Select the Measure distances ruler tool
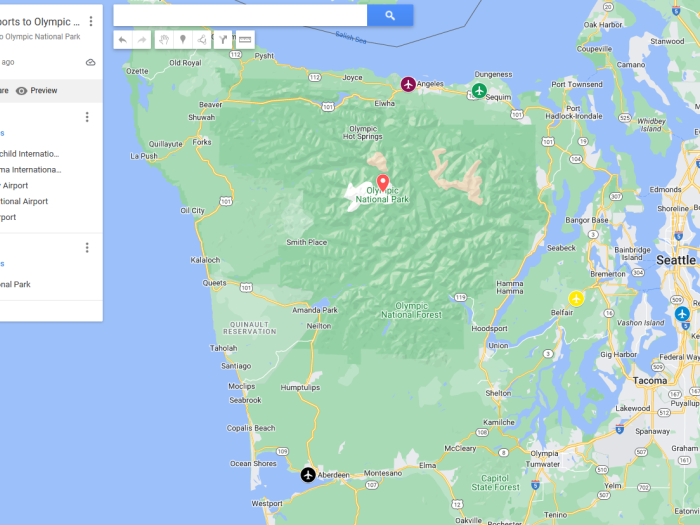700x525 pixels. [245, 40]
